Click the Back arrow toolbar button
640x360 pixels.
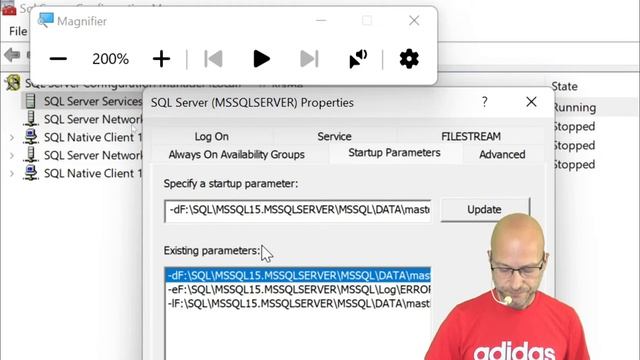tap(12, 54)
